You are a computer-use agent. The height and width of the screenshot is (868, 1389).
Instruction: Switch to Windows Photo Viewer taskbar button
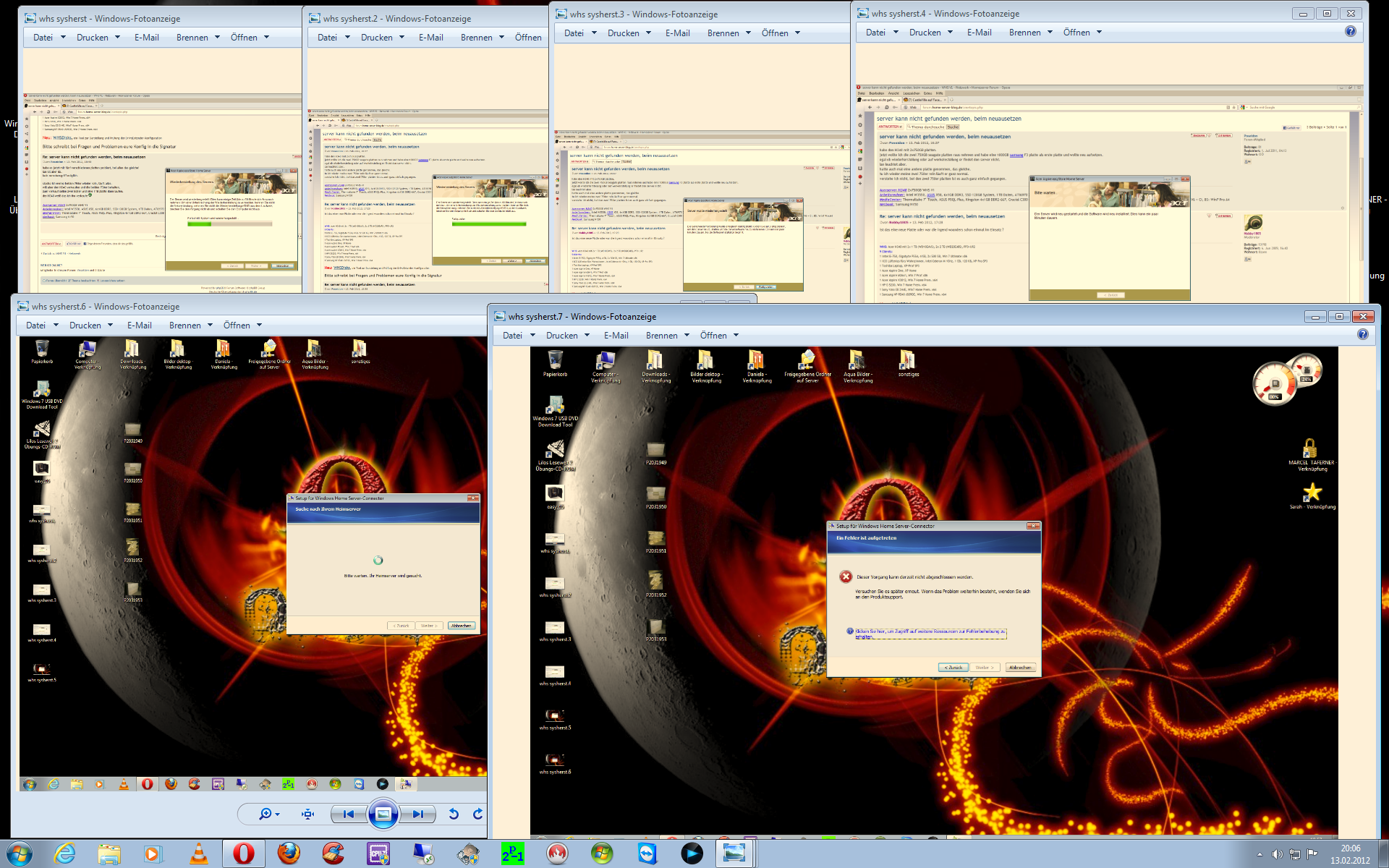pos(734,854)
